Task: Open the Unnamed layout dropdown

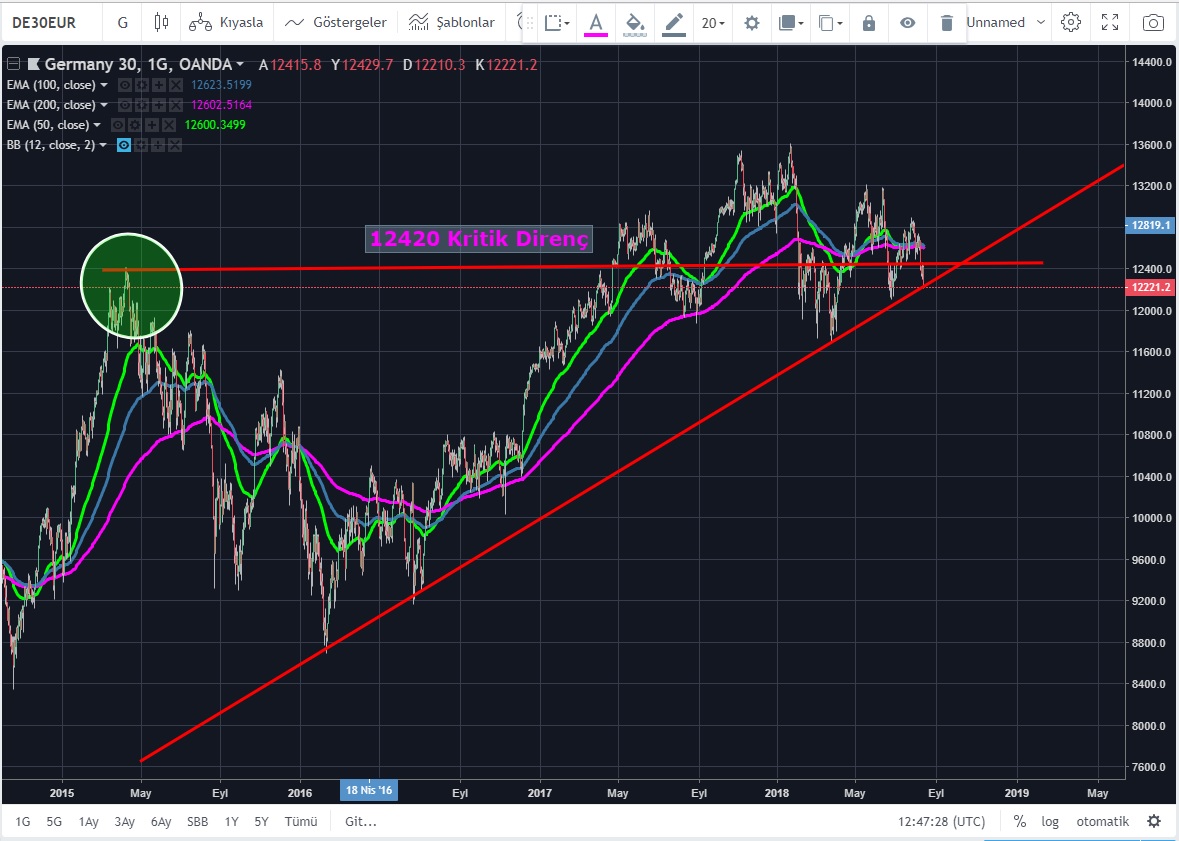Action: click(x=1006, y=22)
